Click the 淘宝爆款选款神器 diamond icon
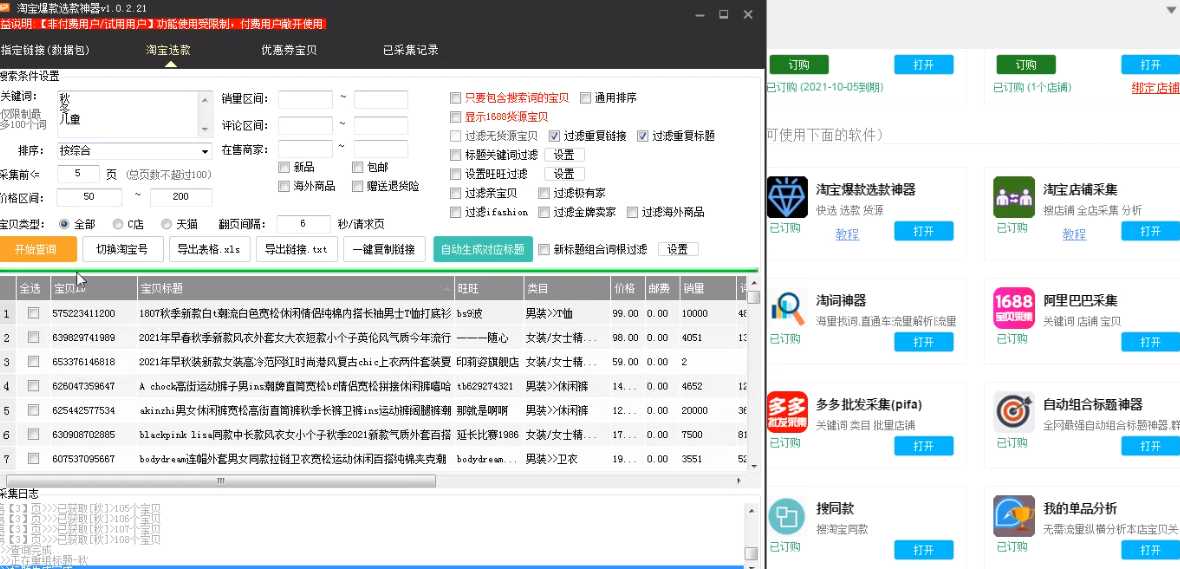The image size is (1180, 569). pos(787,197)
